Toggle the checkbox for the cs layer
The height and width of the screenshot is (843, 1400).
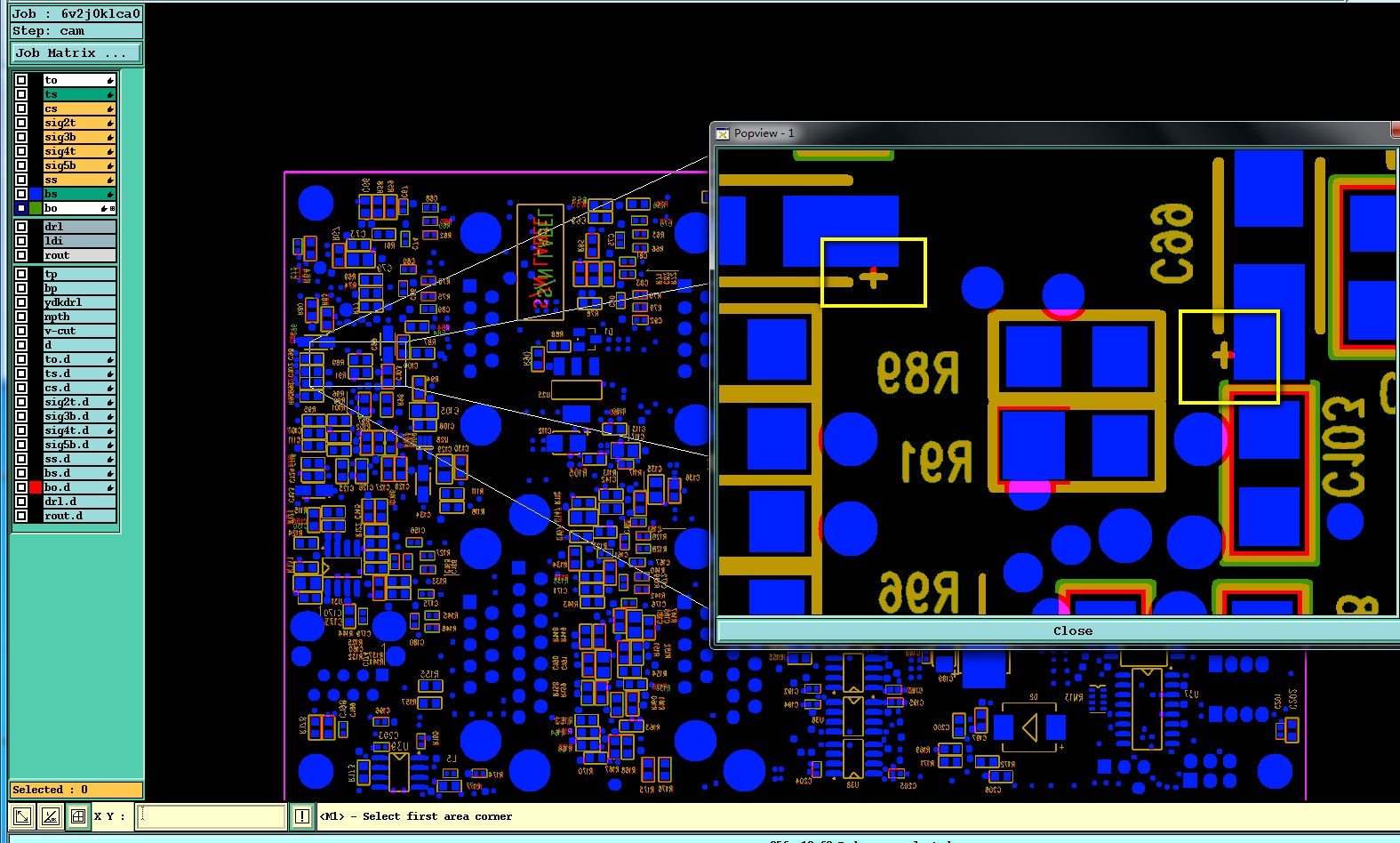pos(21,108)
